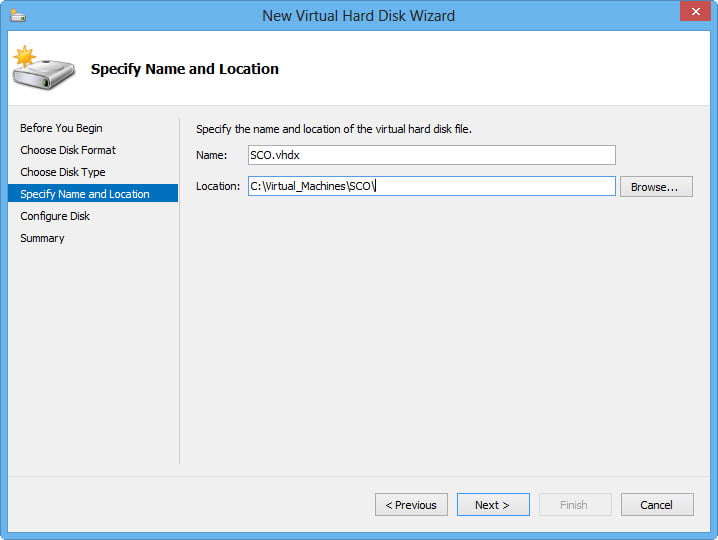This screenshot has width=718, height=540.
Task: Select the highlighted Specify Name and Location step
Action: coord(85,194)
